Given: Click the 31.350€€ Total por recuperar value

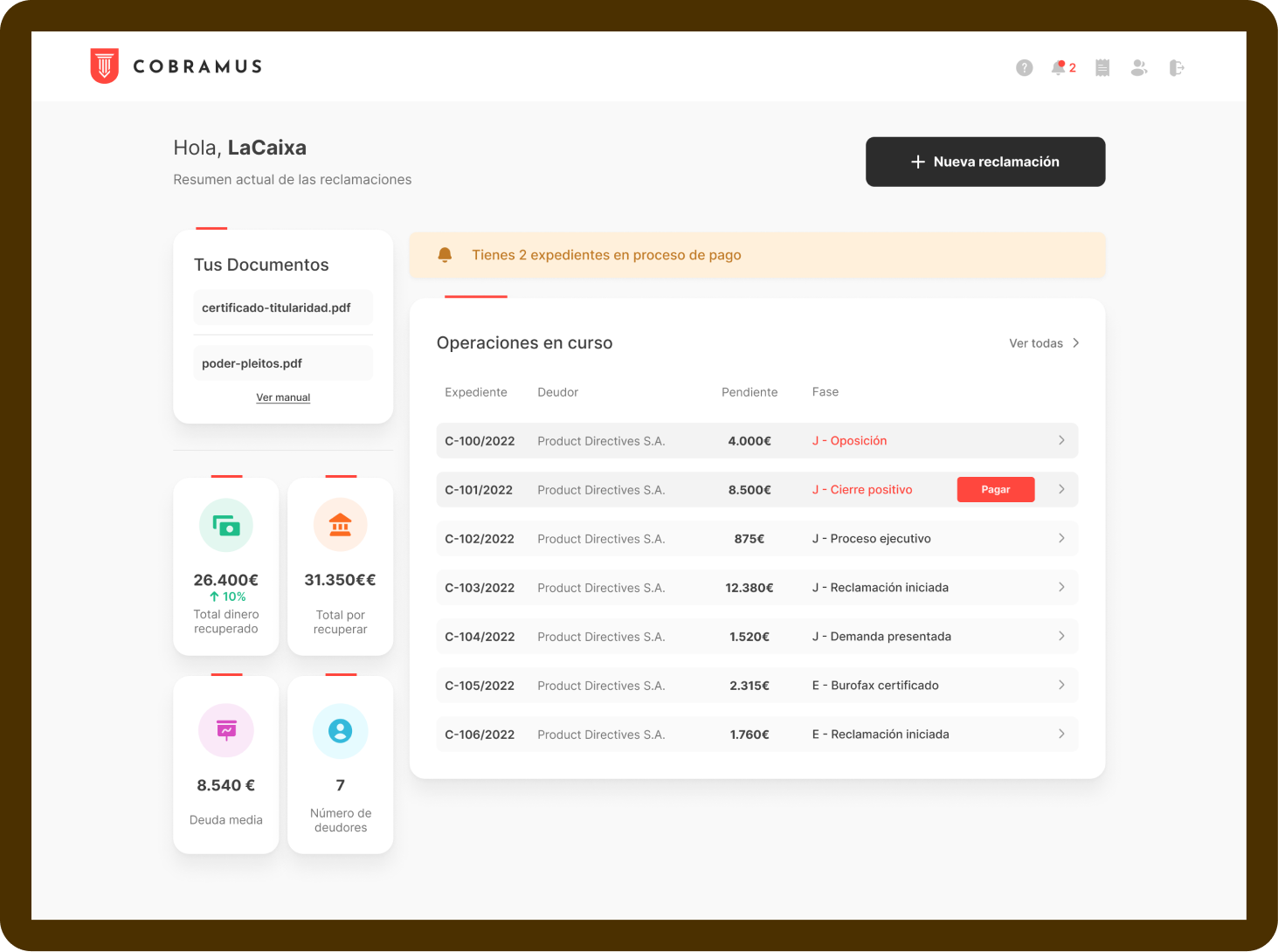Looking at the screenshot, I should click(x=340, y=580).
